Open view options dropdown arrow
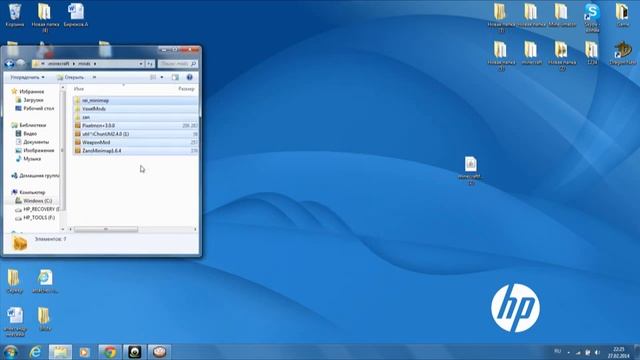This screenshot has width=640, height=360. tap(162, 77)
